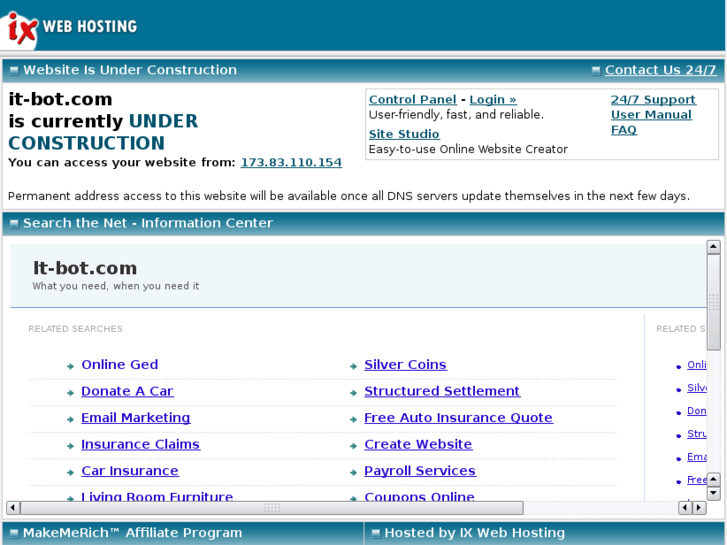This screenshot has height=545, width=727.
Task: Click the scroll up arrow of the inner frame
Action: click(714, 247)
